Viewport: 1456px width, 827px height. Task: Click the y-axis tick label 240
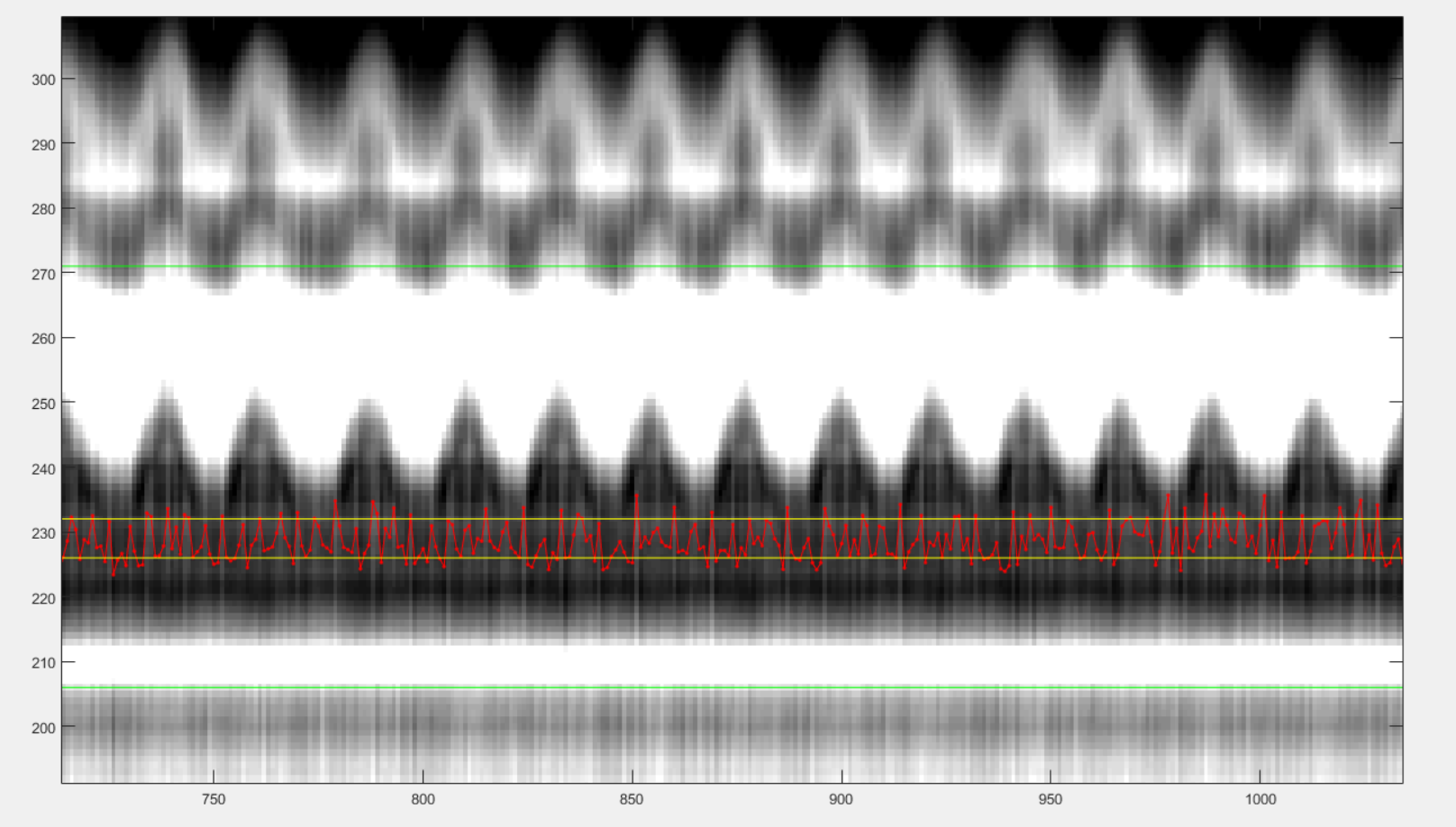point(43,468)
